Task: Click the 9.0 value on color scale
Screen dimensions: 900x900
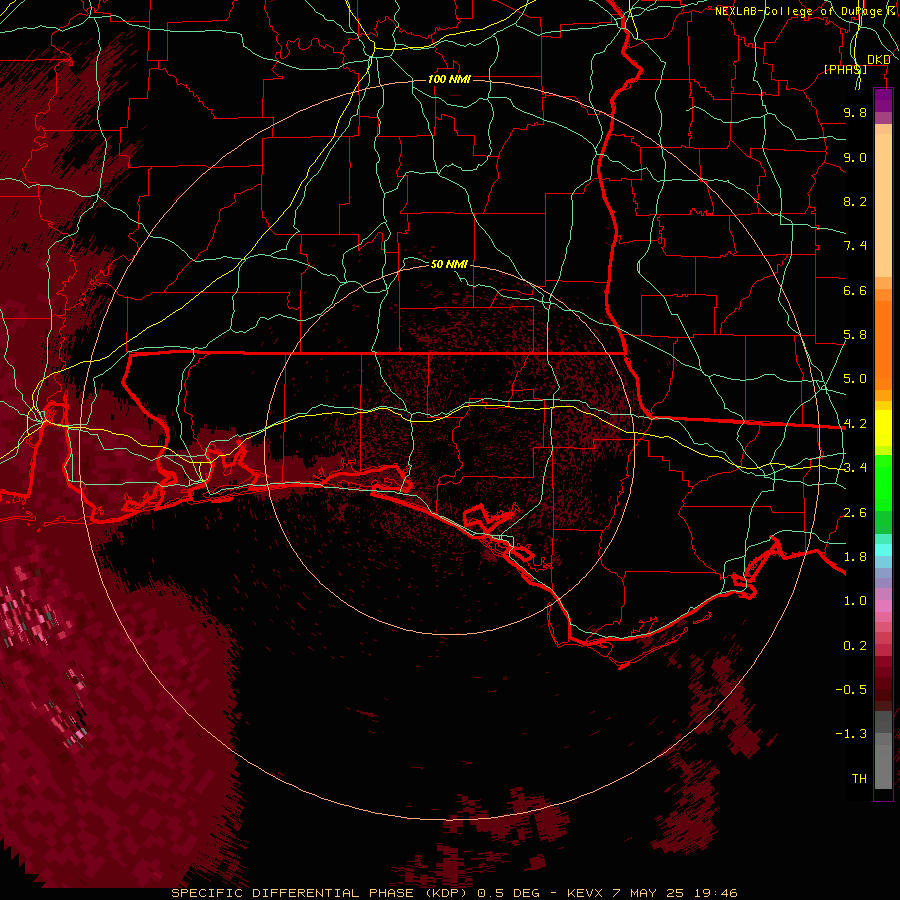Action: (855, 157)
